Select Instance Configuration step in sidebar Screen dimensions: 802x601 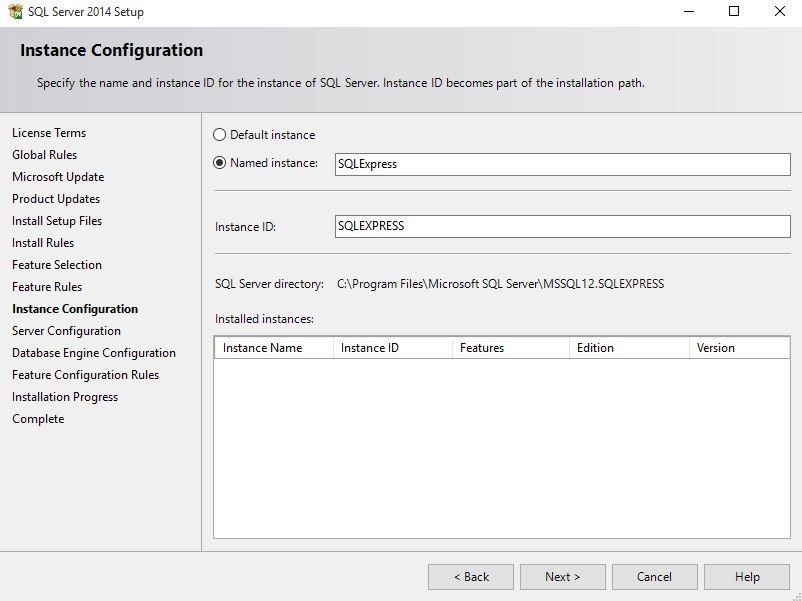[x=75, y=308]
